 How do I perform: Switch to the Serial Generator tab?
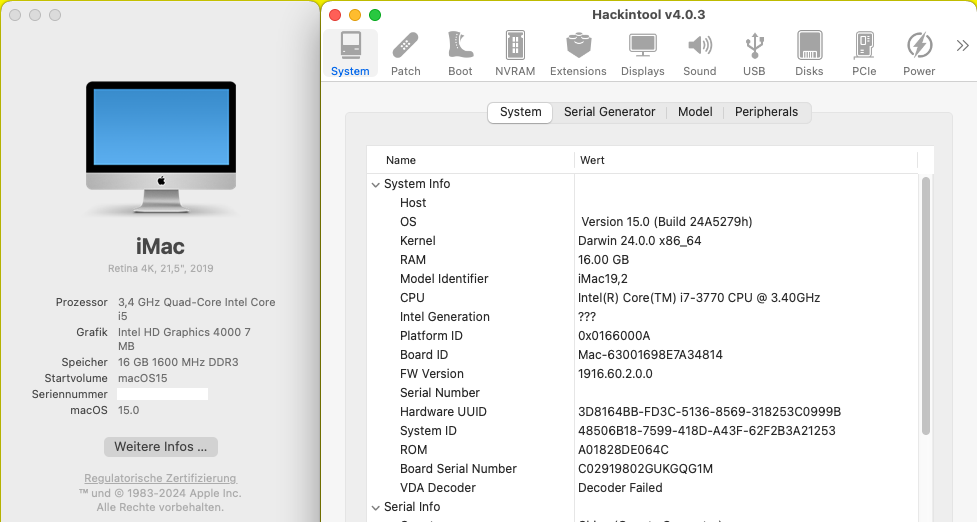609,112
